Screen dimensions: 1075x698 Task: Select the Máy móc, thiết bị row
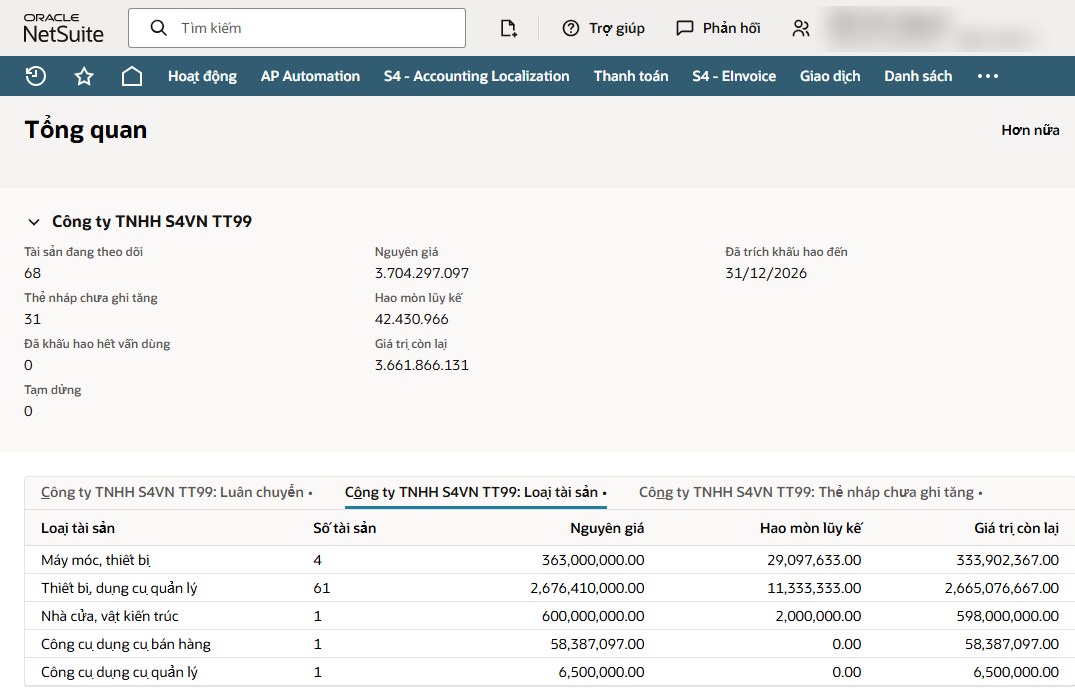click(x=549, y=560)
